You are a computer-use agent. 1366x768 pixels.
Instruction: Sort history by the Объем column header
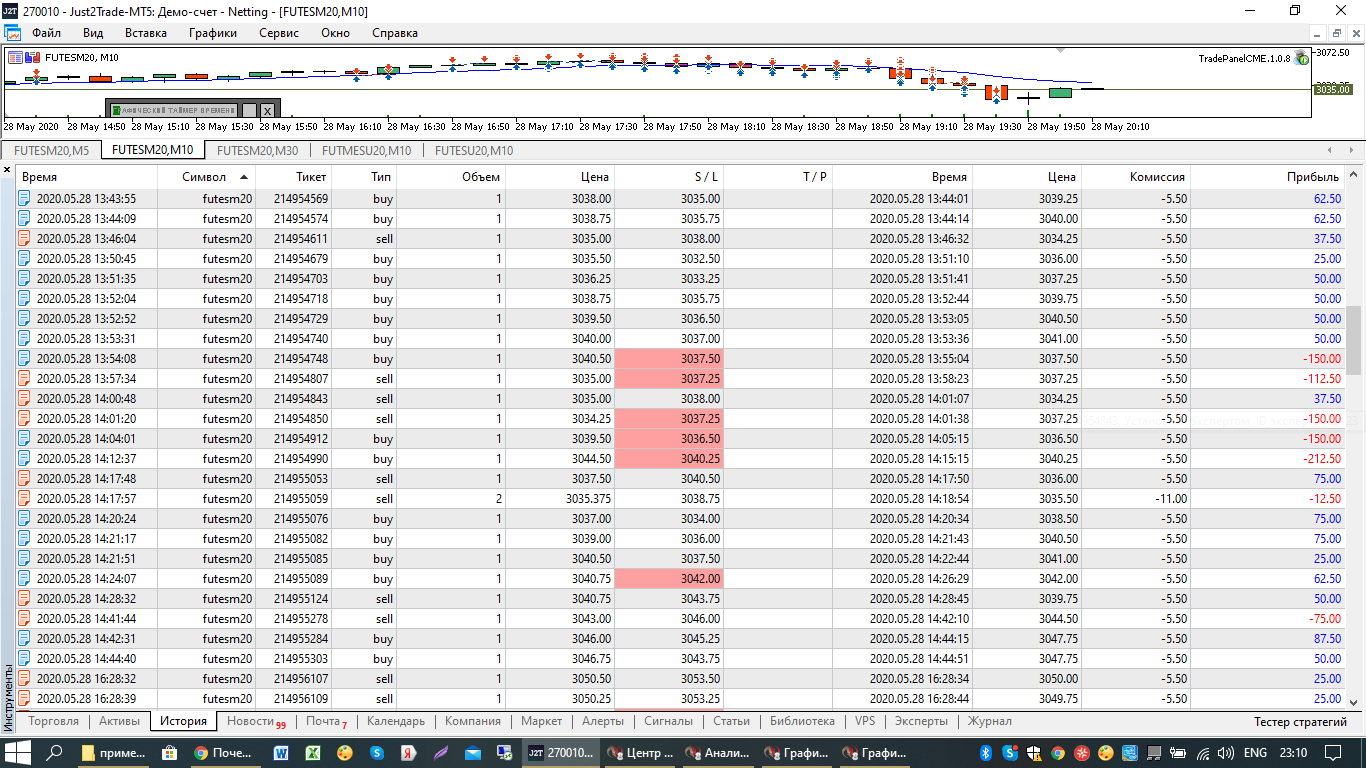[450, 176]
